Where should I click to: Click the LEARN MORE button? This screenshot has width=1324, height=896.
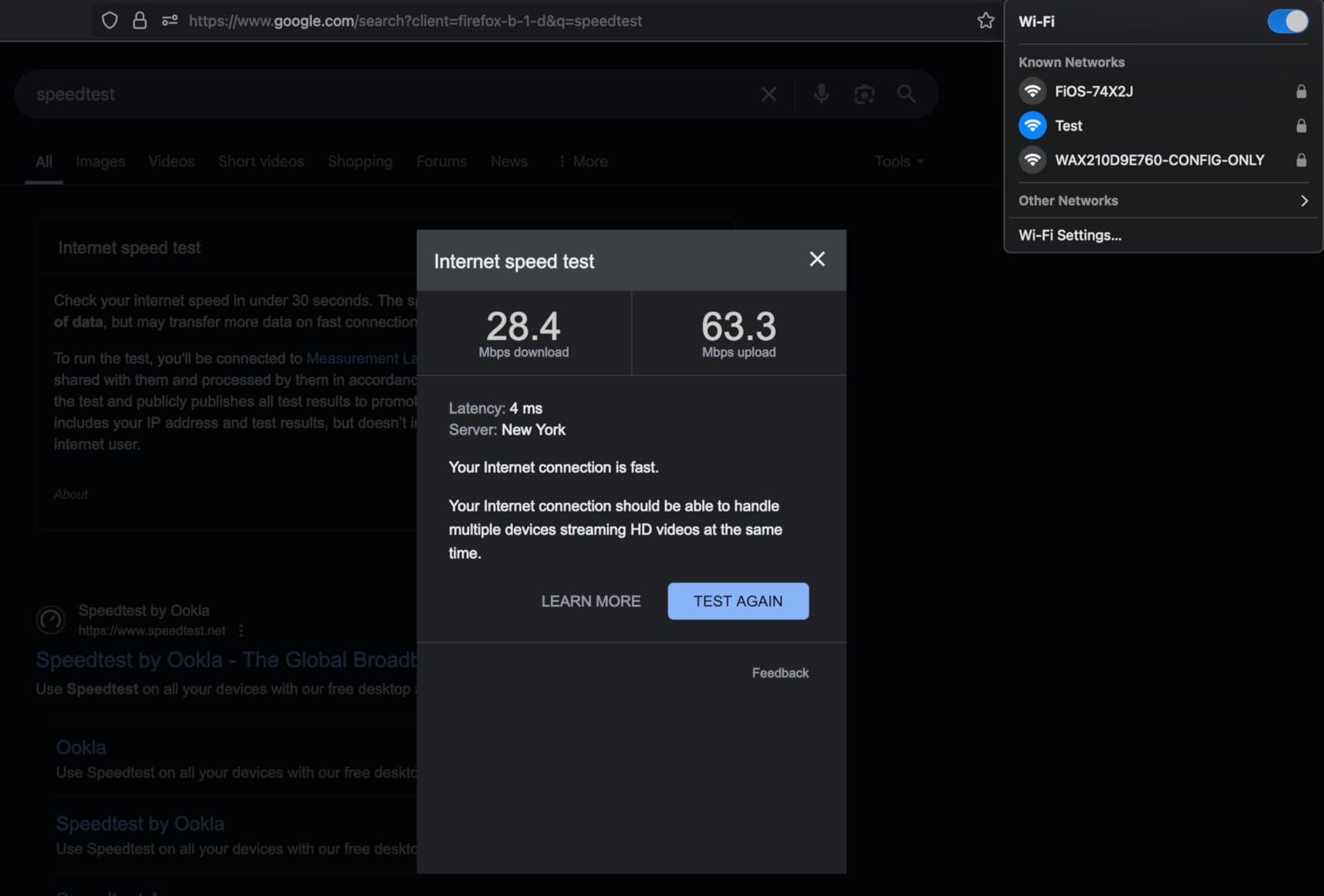pos(590,601)
